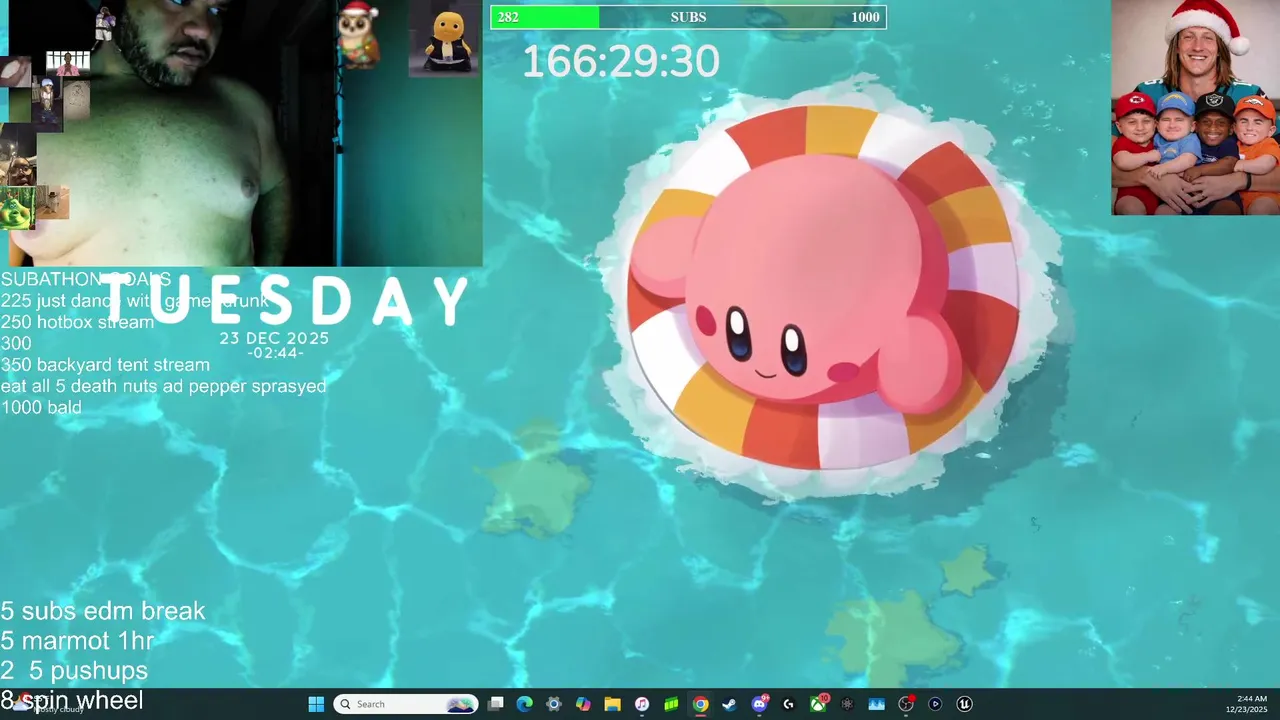1280x720 pixels.
Task: Open File Explorer folder icon
Action: point(612,704)
